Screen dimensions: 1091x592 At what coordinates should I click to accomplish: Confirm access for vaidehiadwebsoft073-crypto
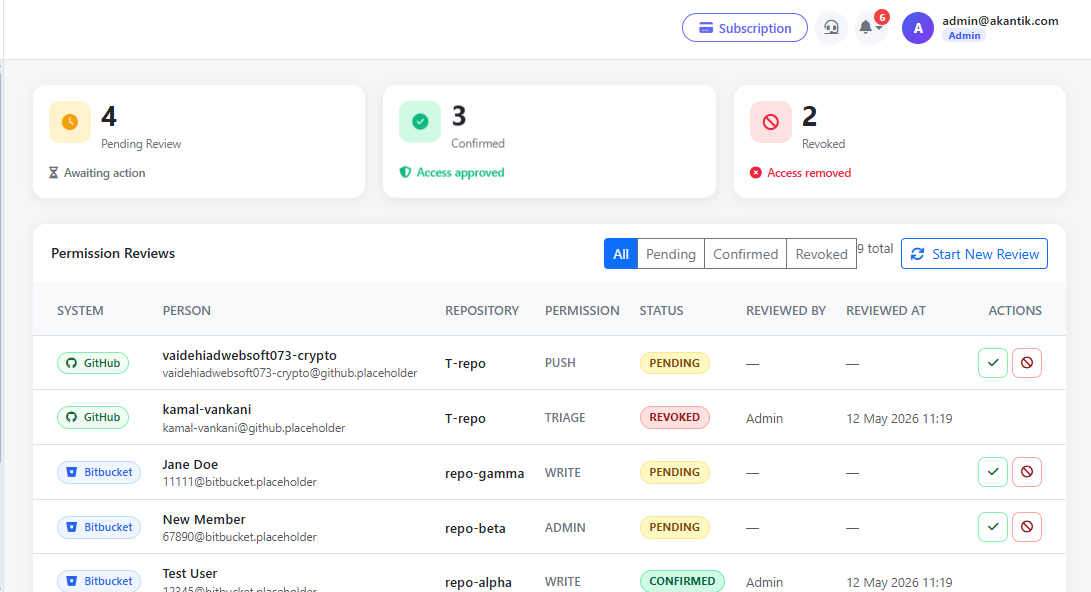(x=993, y=363)
